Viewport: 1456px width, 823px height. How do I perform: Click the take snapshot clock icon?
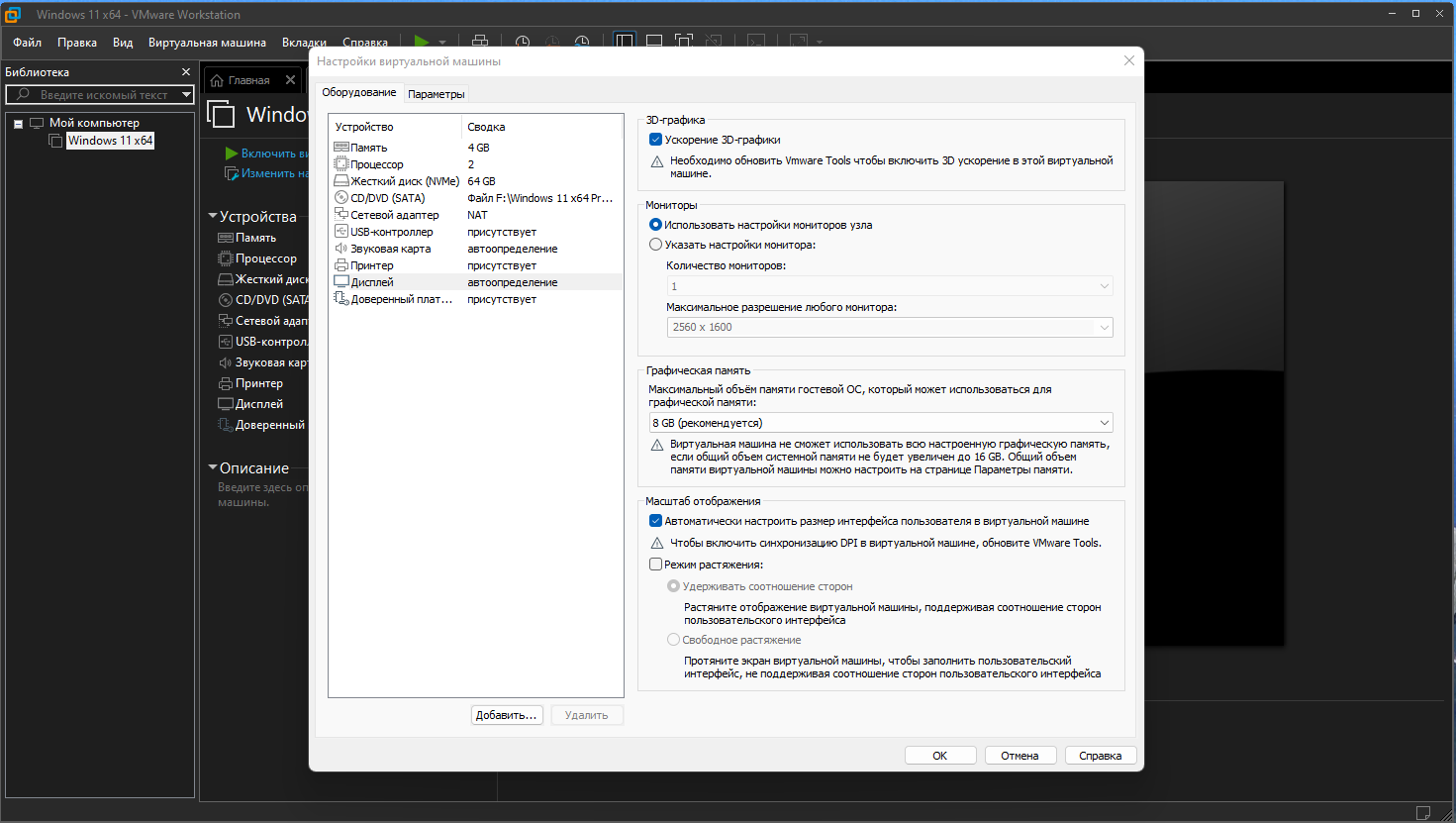[523, 42]
